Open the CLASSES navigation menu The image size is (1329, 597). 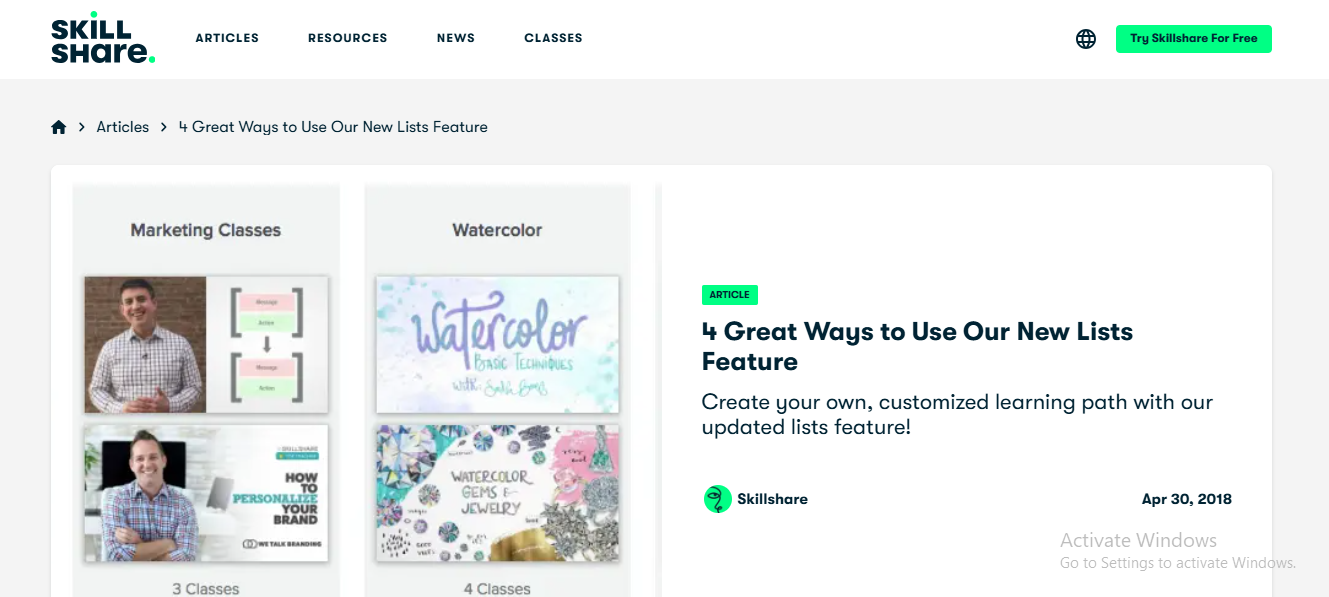[x=553, y=38]
